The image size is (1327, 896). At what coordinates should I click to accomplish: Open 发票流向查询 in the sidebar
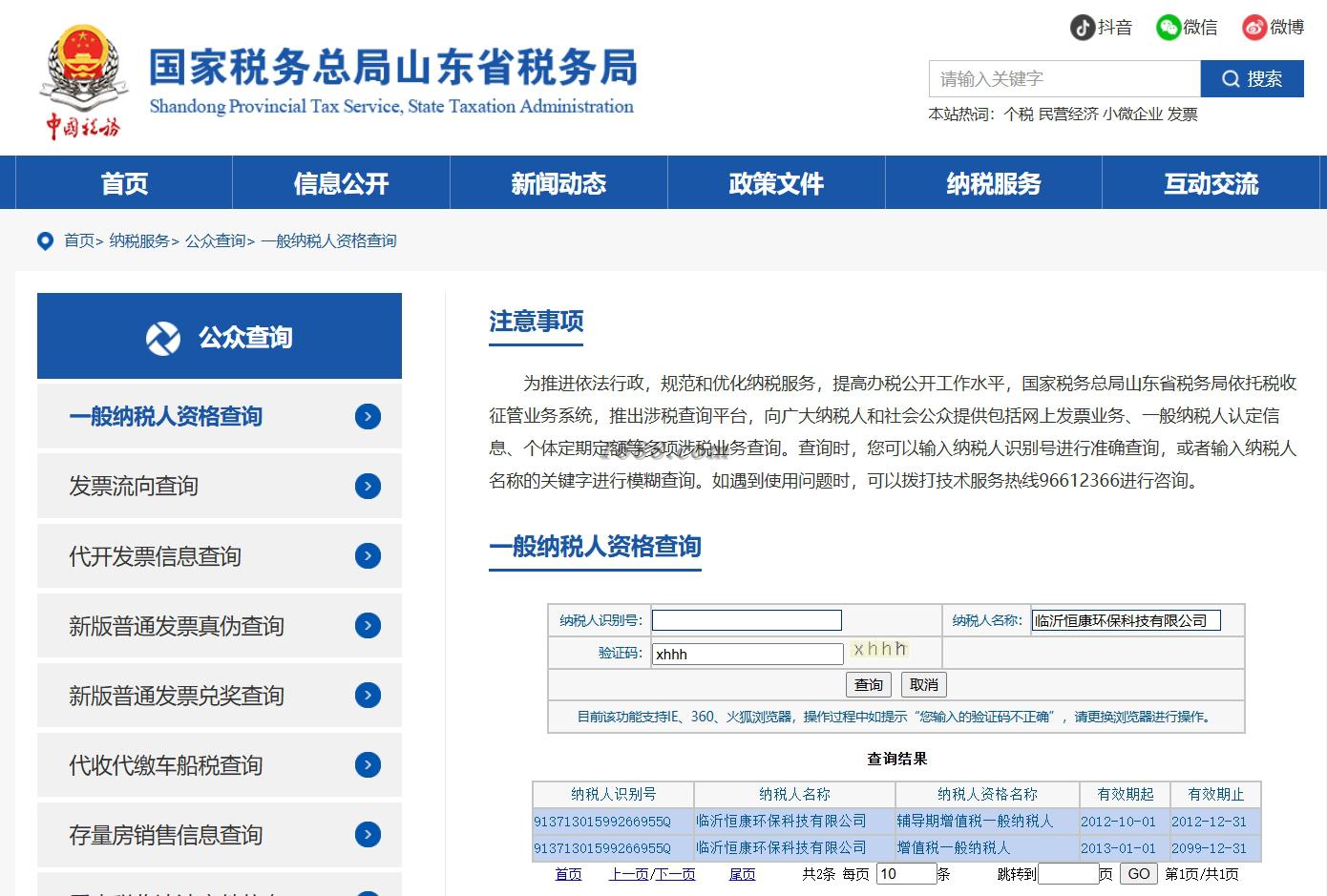pos(220,486)
